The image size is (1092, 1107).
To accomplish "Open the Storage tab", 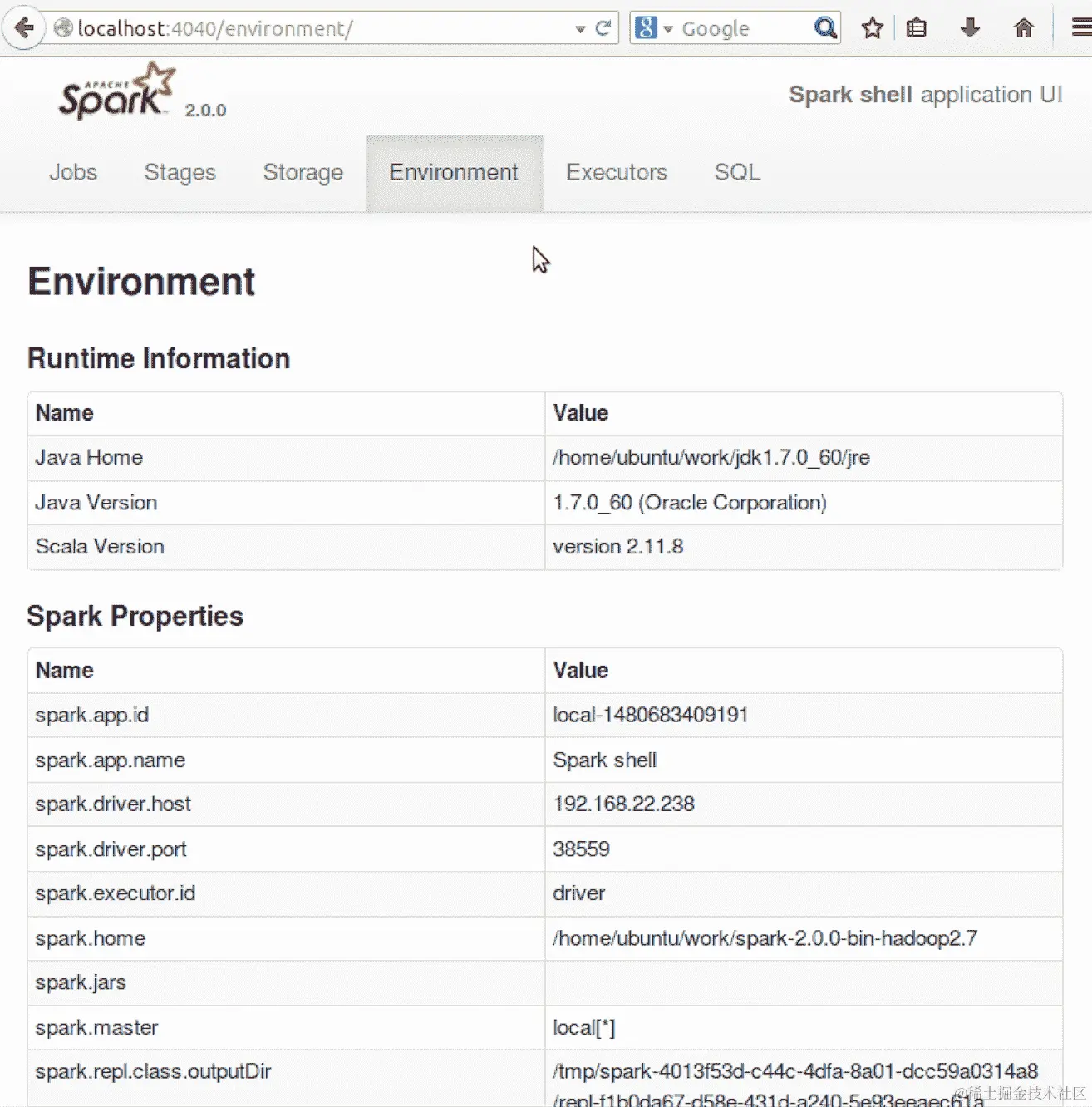I will [x=303, y=172].
